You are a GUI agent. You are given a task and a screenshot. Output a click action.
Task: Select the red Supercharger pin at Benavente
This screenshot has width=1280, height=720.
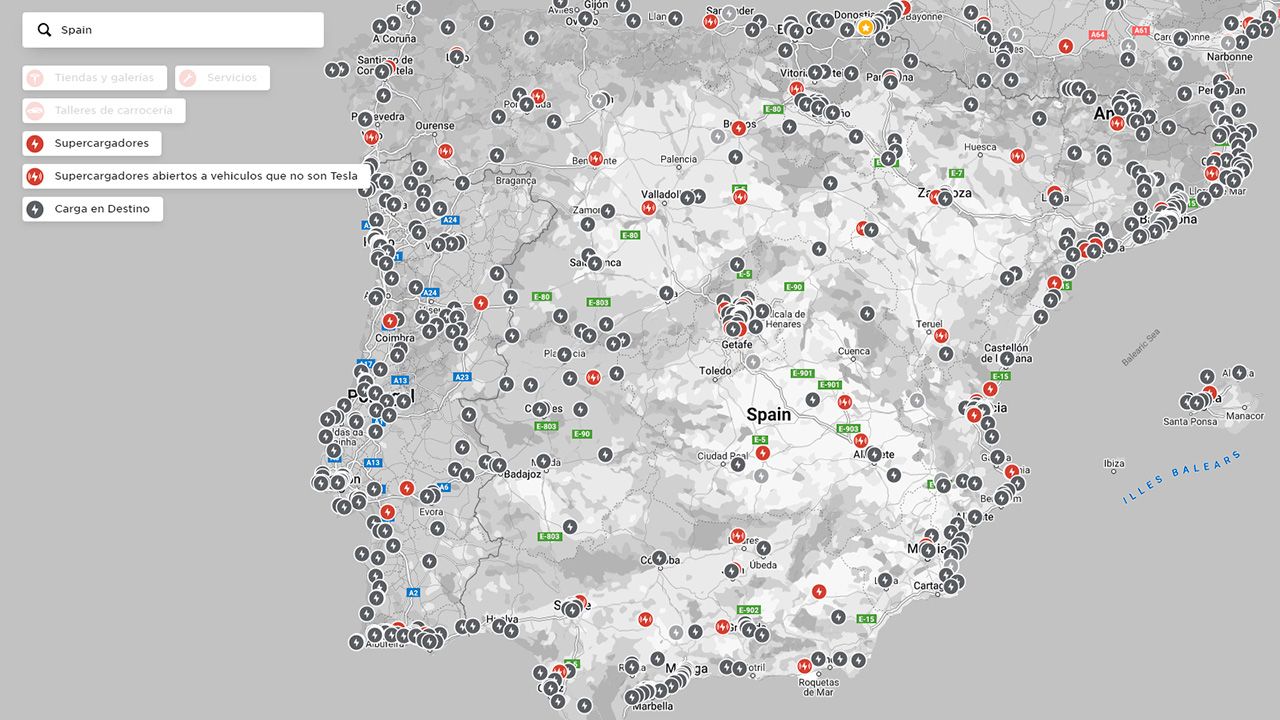[x=595, y=158]
